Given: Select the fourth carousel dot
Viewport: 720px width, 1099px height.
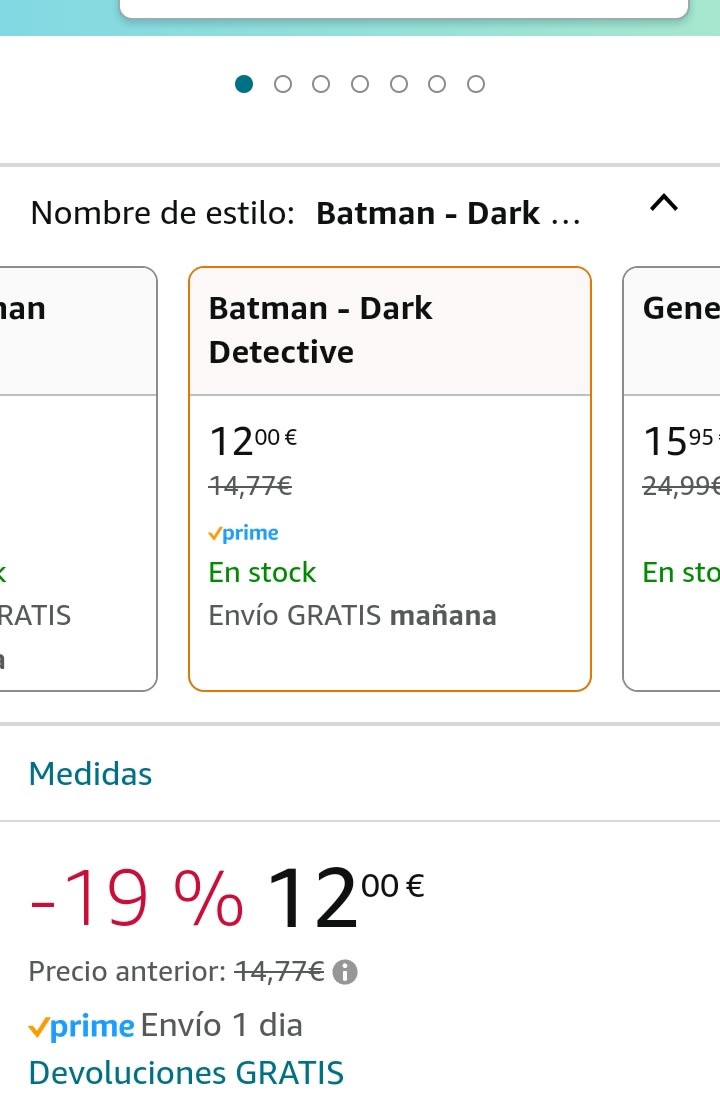Looking at the screenshot, I should (360, 84).
